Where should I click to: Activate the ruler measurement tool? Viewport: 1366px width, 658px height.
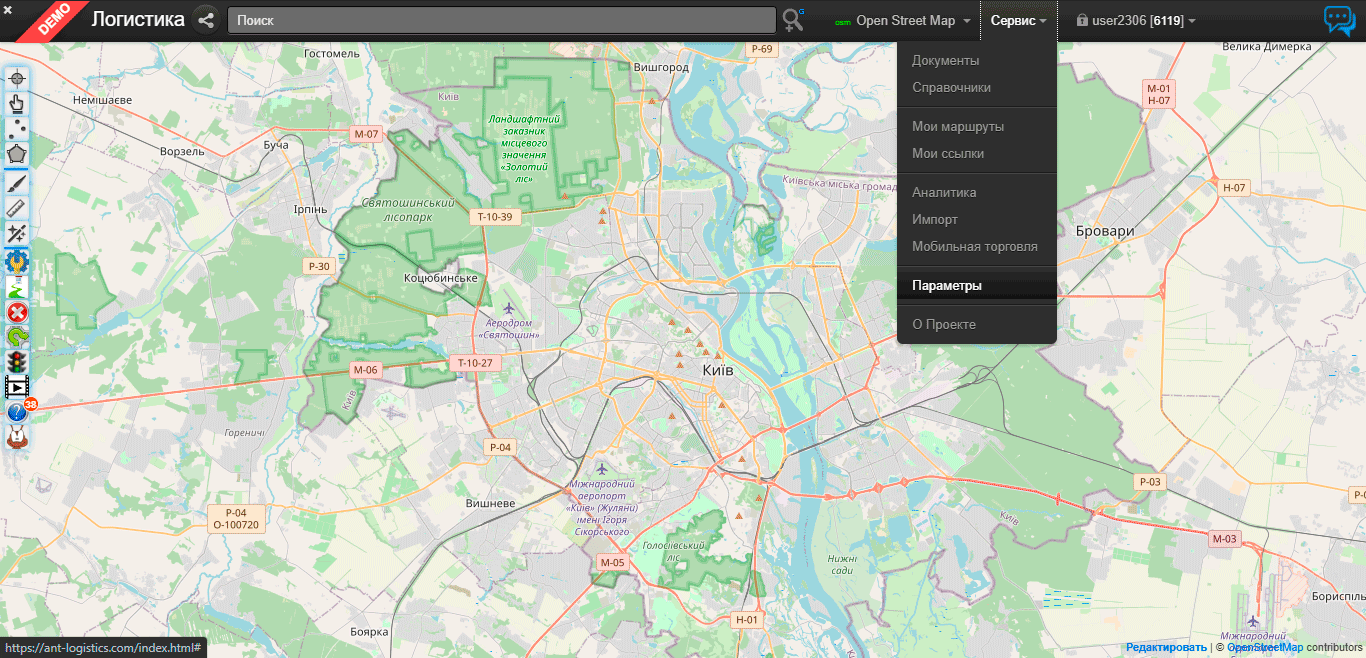coord(17,207)
